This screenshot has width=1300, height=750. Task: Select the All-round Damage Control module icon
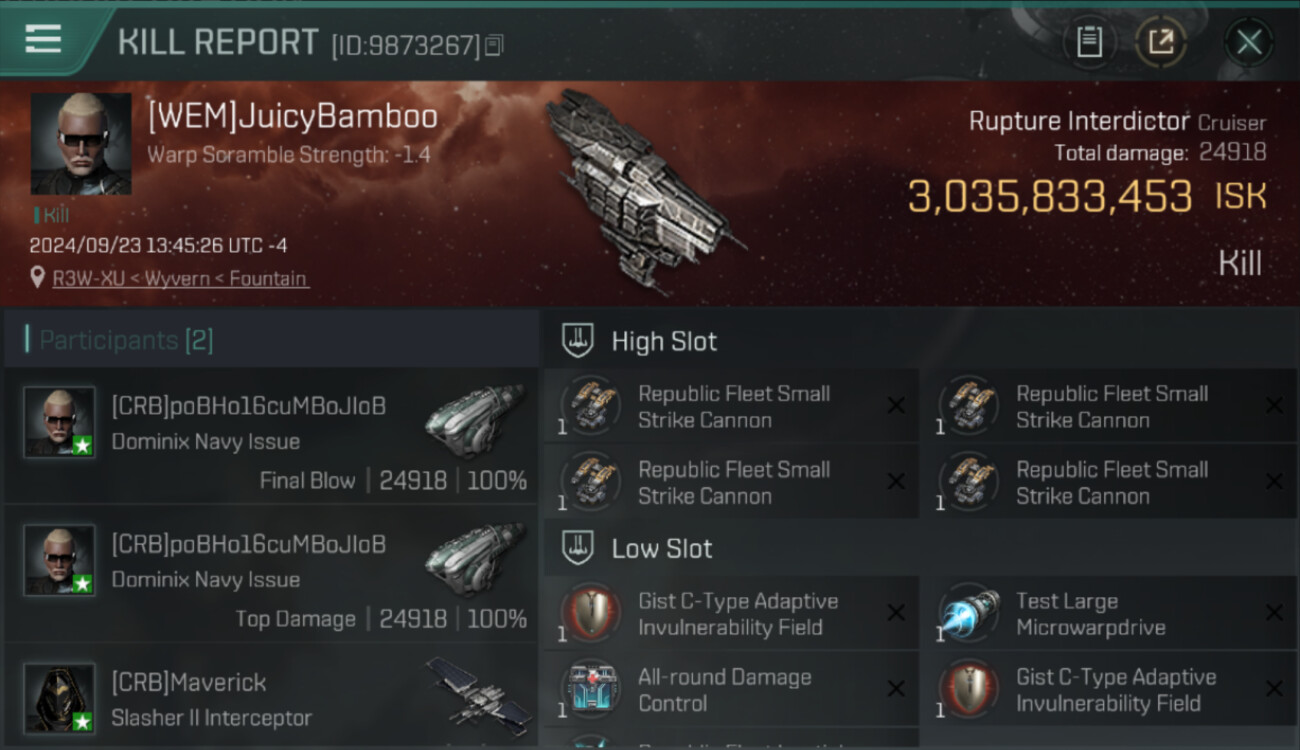tap(591, 689)
